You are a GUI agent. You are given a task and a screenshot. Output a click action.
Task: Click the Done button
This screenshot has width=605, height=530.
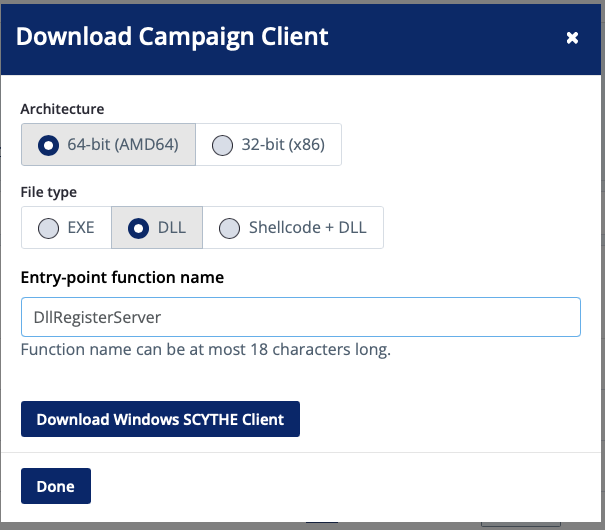[56, 486]
